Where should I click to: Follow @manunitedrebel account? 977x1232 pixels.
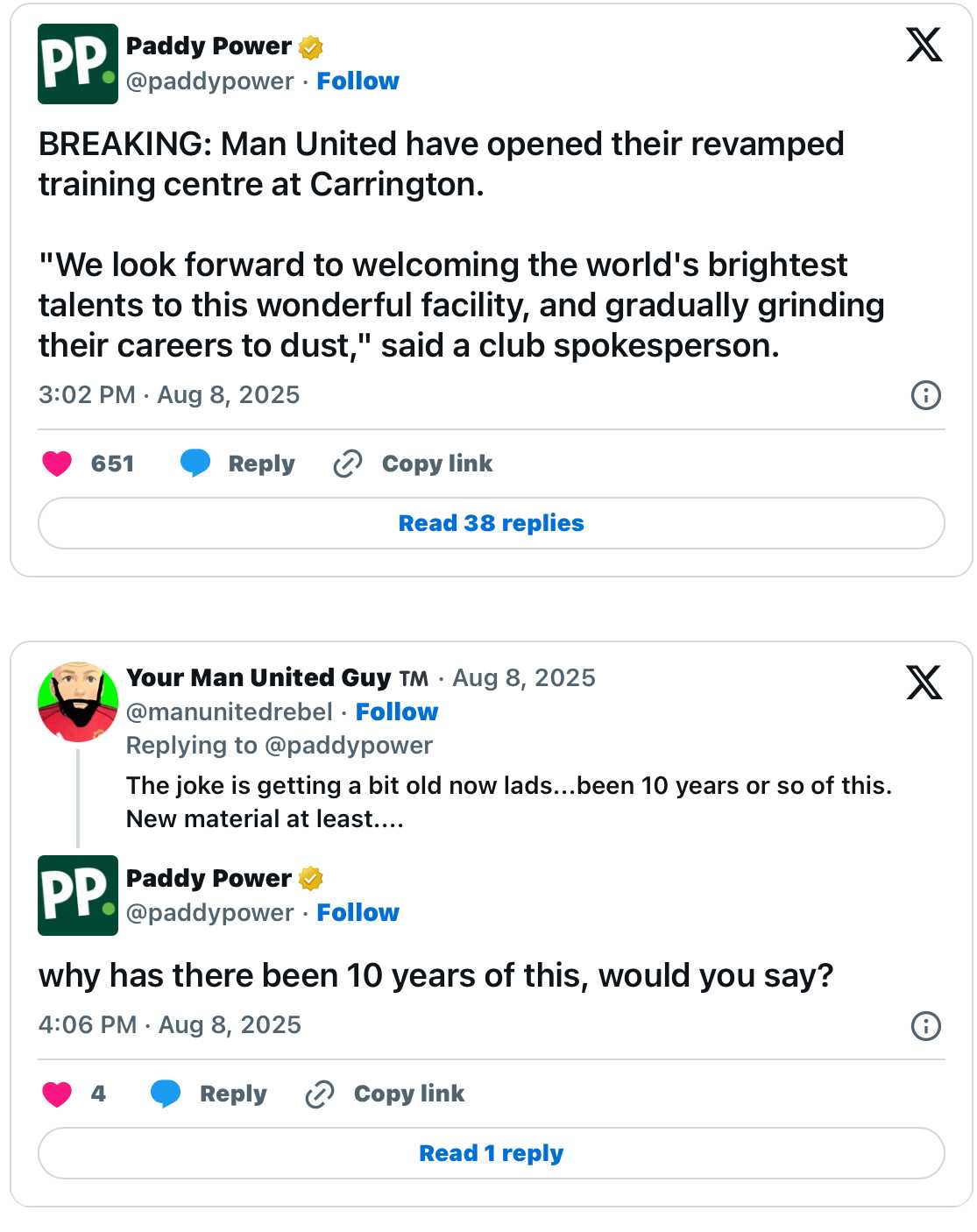point(396,712)
